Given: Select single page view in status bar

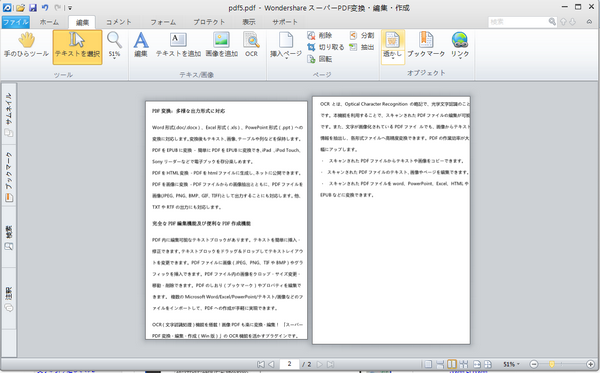Looking at the screenshot, I should [x=428, y=364].
